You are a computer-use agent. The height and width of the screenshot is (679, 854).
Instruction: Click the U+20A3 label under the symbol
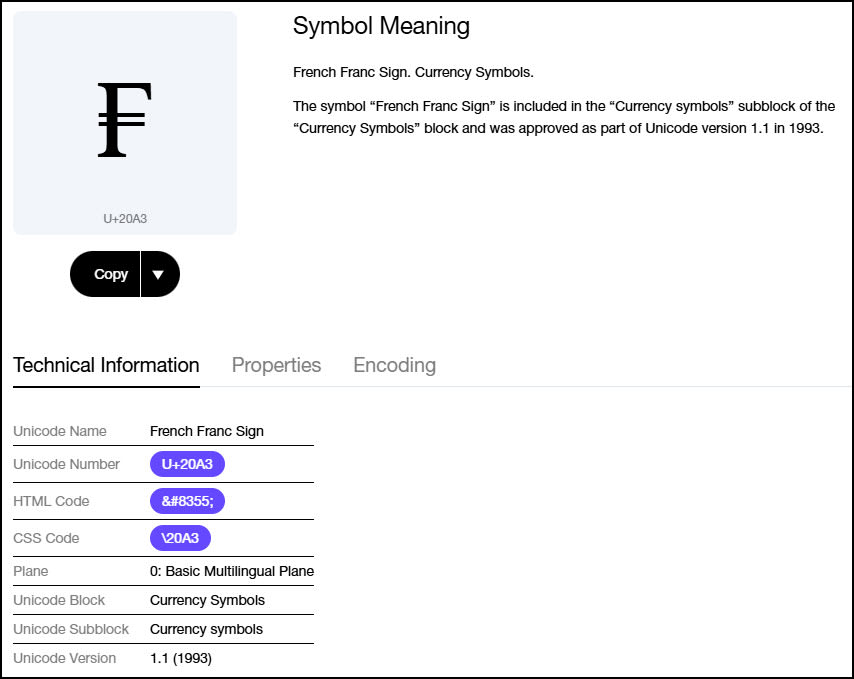(x=124, y=217)
